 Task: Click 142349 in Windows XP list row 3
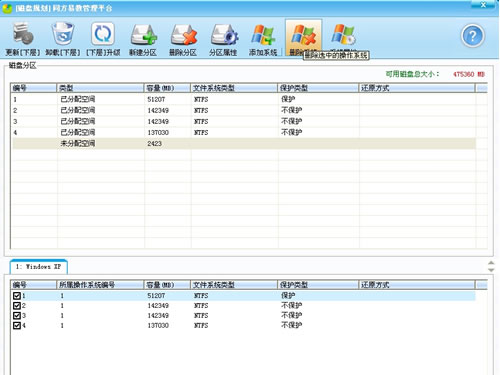tap(158, 315)
